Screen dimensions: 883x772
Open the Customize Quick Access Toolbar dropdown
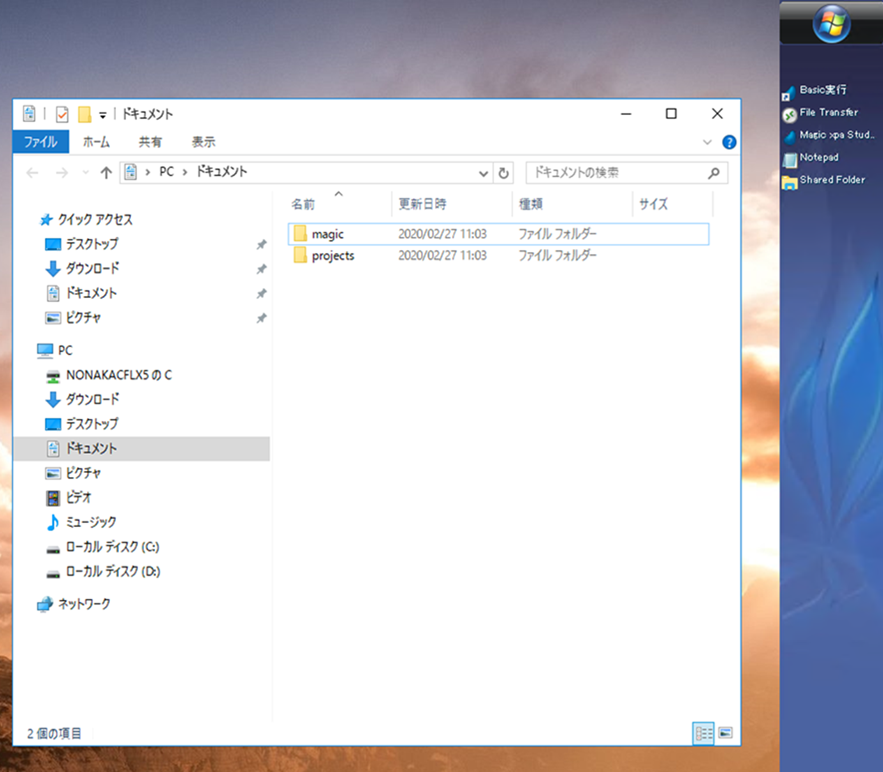coord(103,115)
